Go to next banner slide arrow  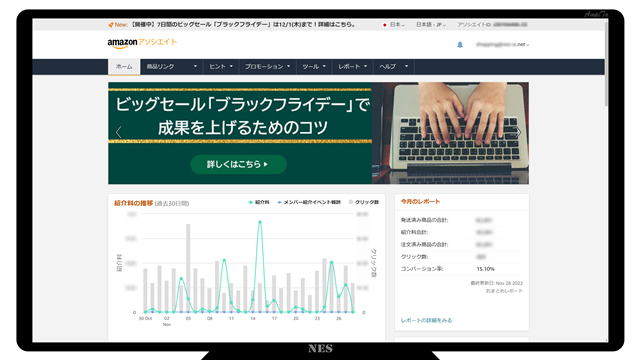pyautogui.click(x=519, y=132)
